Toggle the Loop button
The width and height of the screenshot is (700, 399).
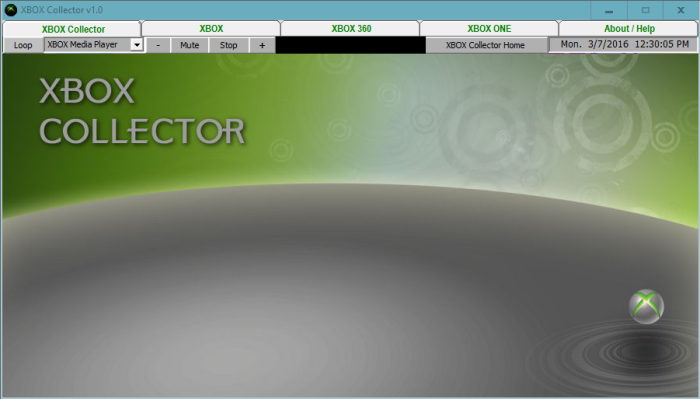click(23, 45)
